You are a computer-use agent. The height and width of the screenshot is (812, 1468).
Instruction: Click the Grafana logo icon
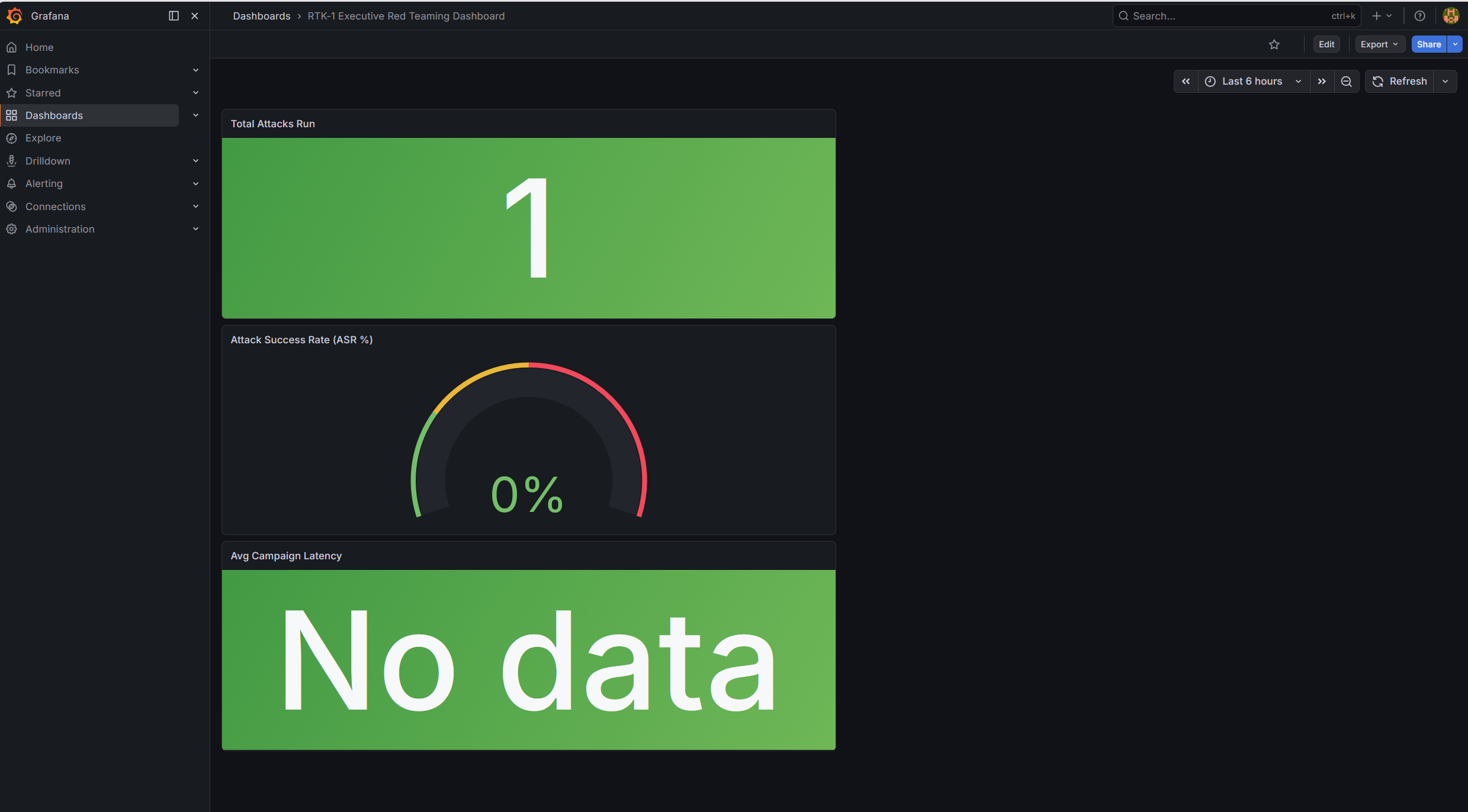(x=15, y=15)
